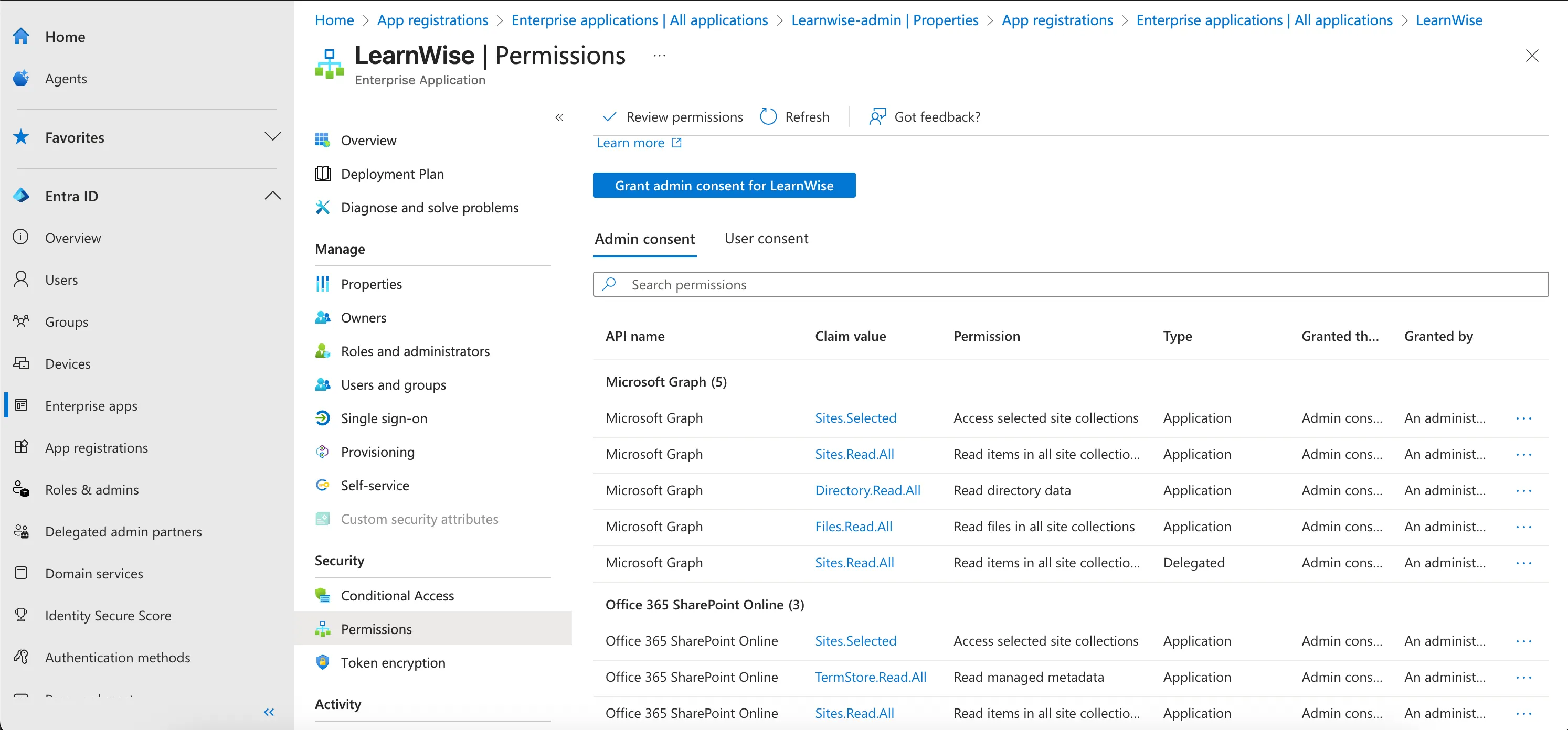Click the Office 365 SharePoint Online (3) heading
The image size is (1568, 730).
coord(704,604)
